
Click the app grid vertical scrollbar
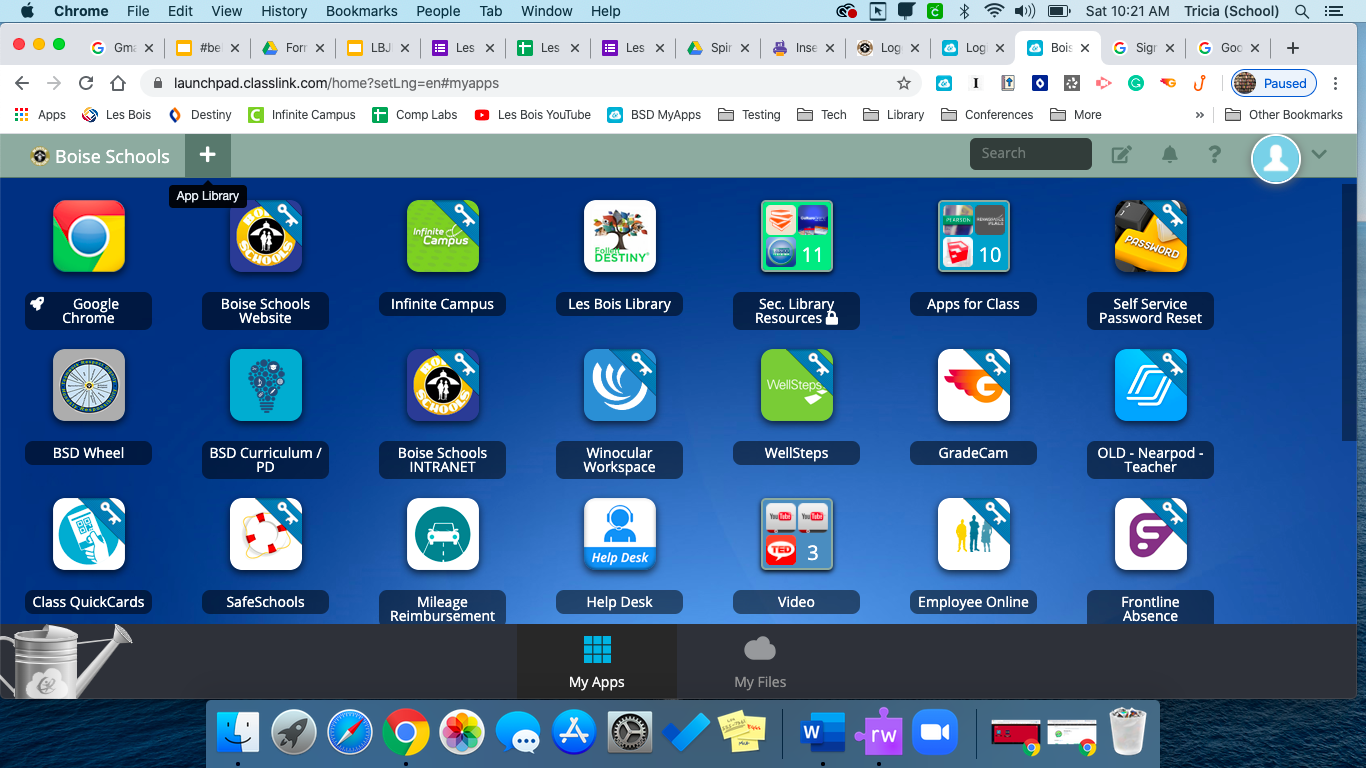1349,312
